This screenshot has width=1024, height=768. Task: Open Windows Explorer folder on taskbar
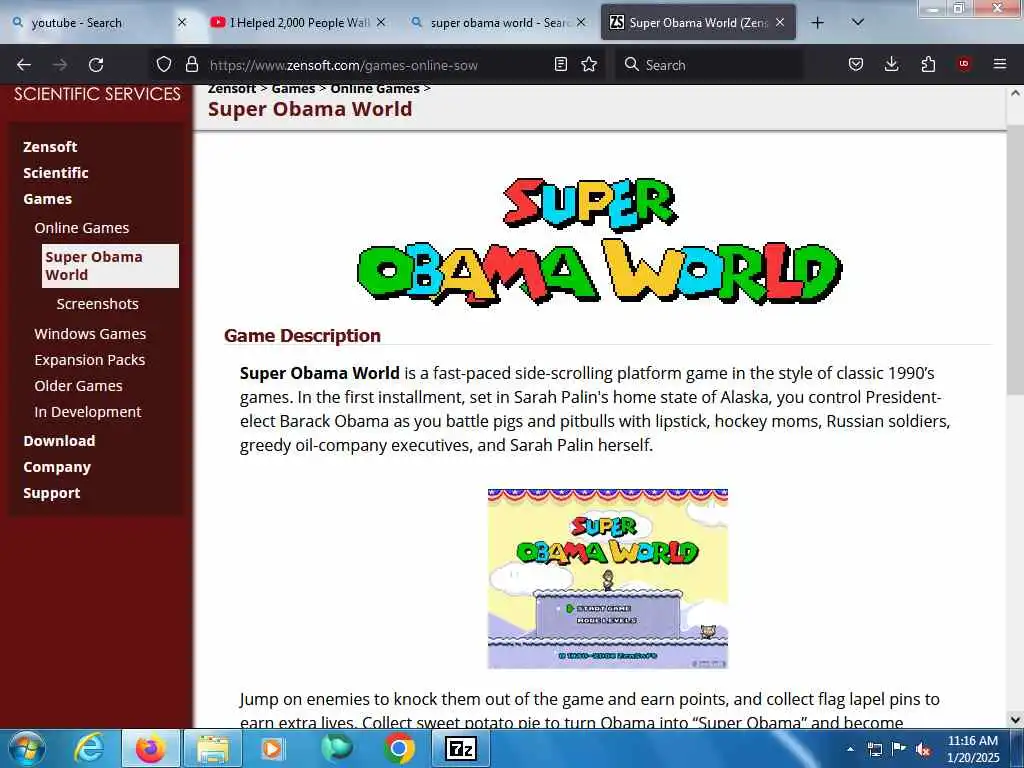(x=213, y=748)
